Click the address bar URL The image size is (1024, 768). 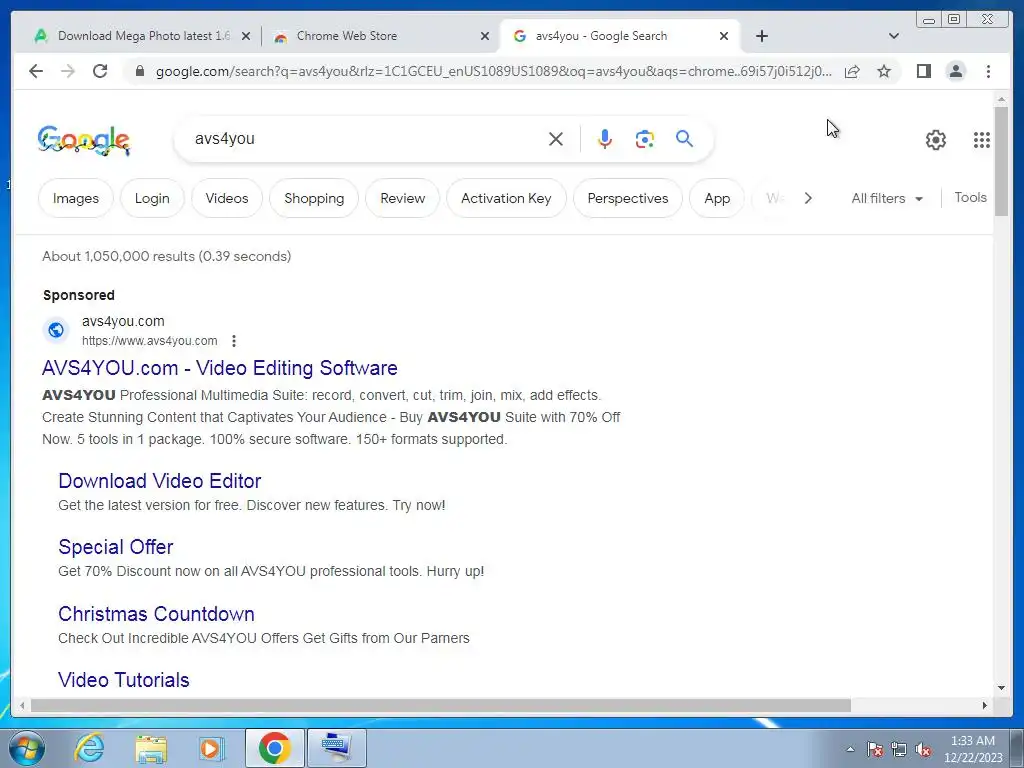click(493, 71)
